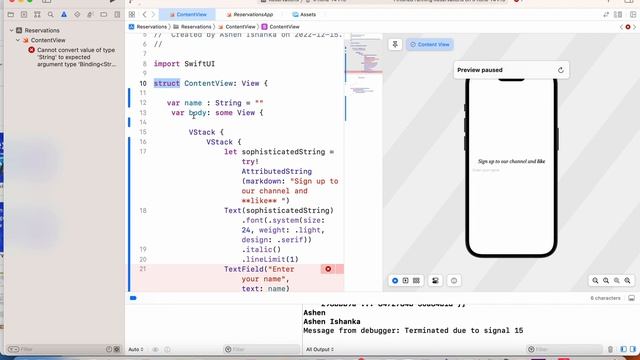Open the related items grid icon
Screen dimensions: 640x360
tap(132, 14)
